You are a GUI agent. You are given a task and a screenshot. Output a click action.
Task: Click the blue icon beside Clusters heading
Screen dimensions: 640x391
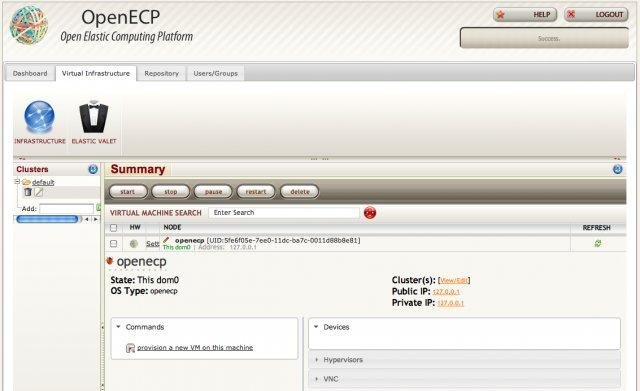[93, 169]
